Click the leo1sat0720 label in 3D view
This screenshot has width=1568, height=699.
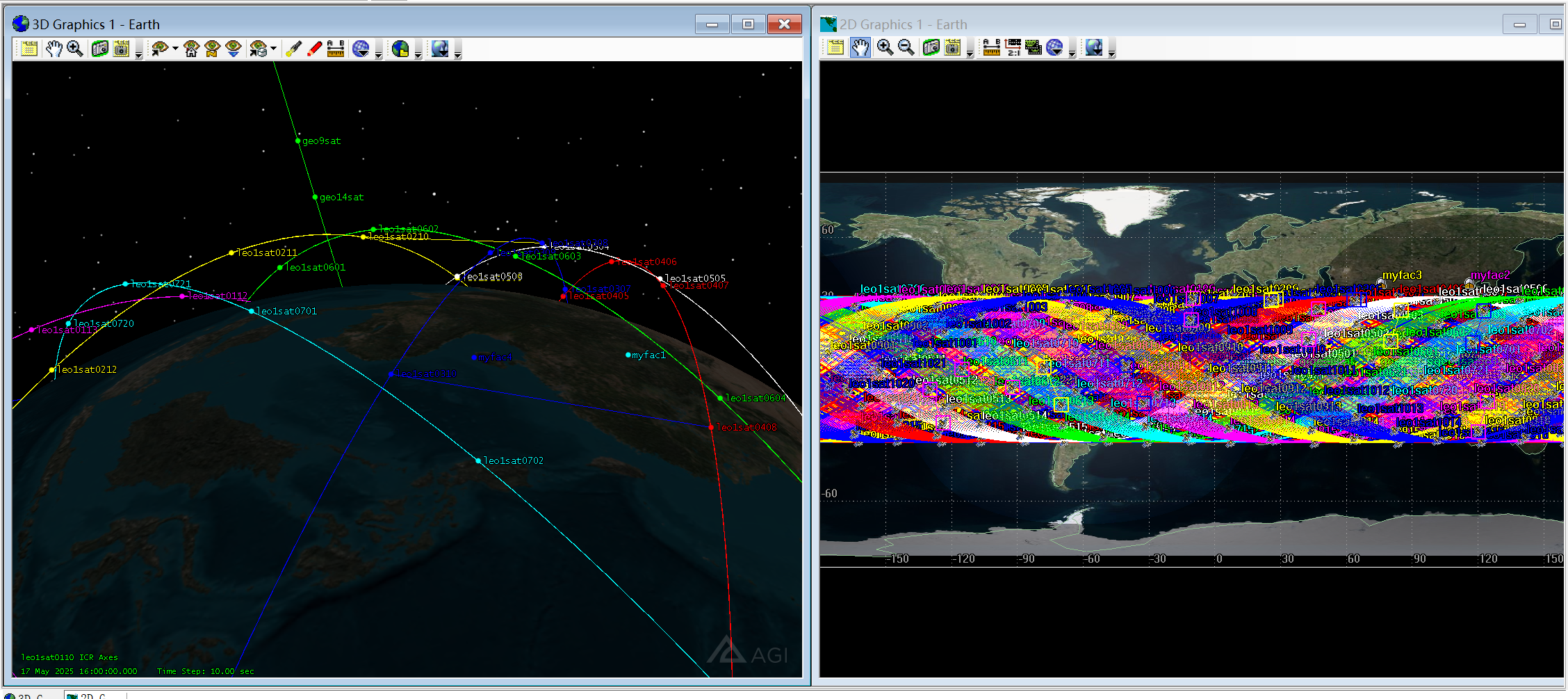tap(104, 323)
